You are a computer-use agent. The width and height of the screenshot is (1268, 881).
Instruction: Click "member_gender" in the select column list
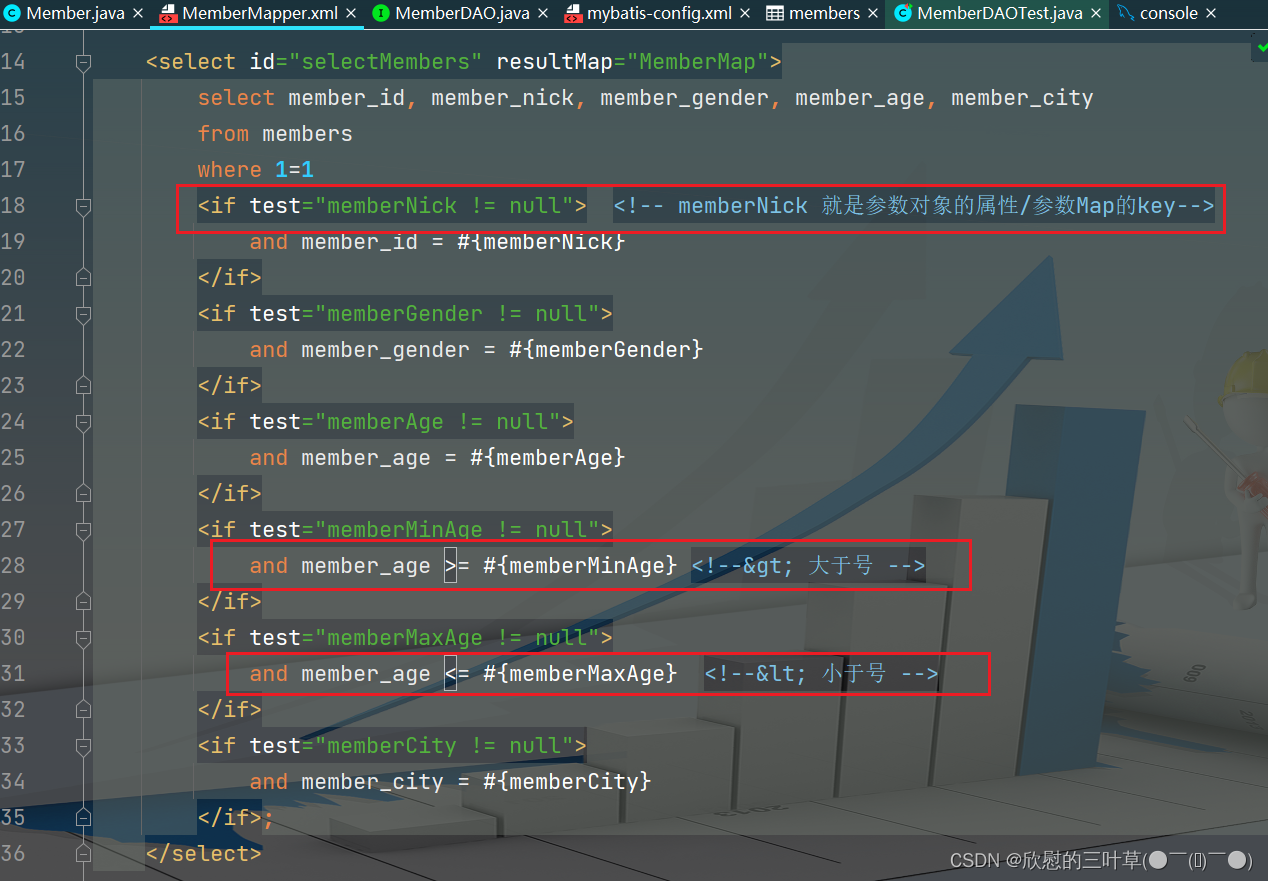pyautogui.click(x=684, y=98)
